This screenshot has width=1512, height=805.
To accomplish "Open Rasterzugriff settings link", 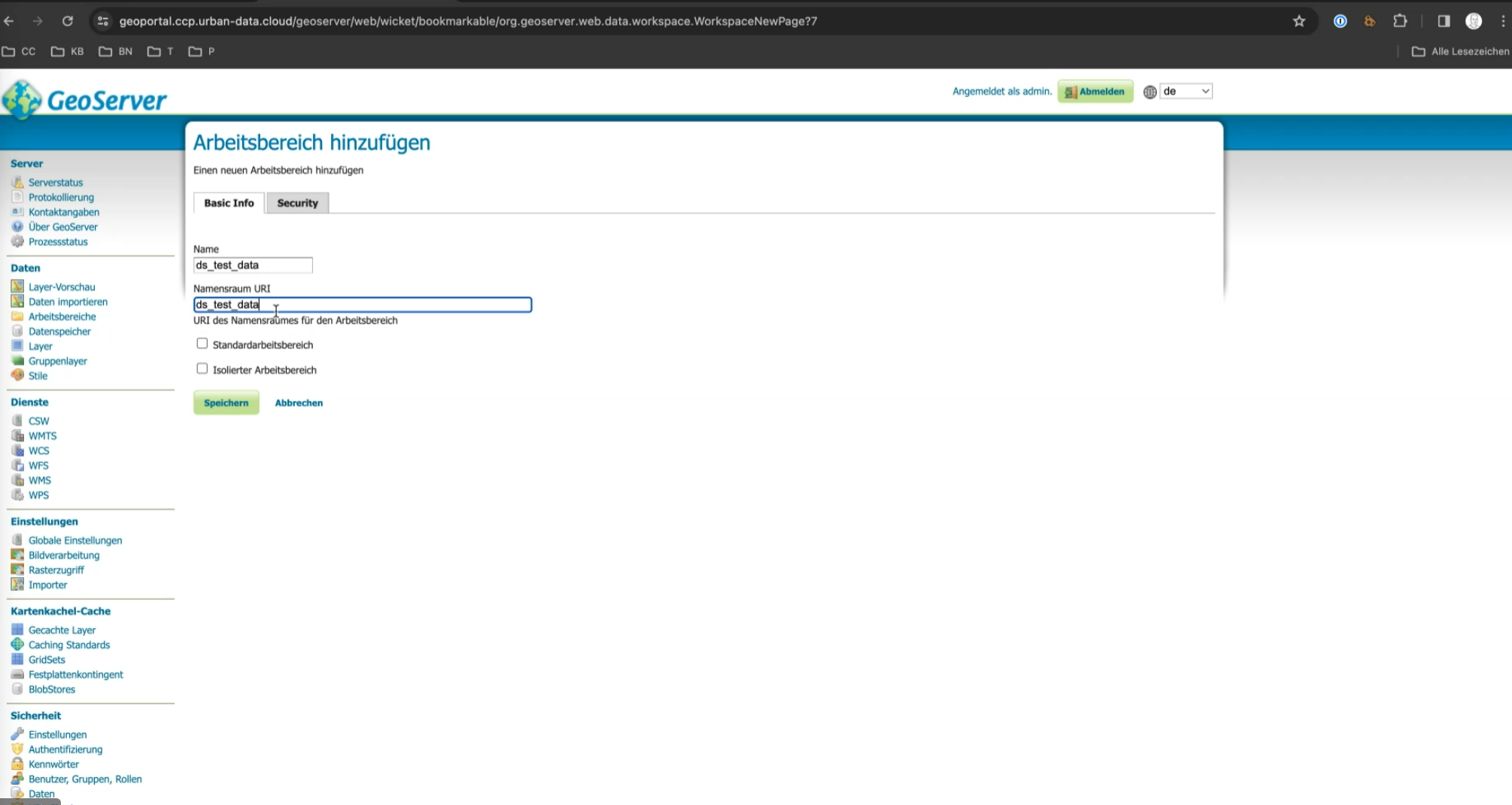I will (56, 570).
